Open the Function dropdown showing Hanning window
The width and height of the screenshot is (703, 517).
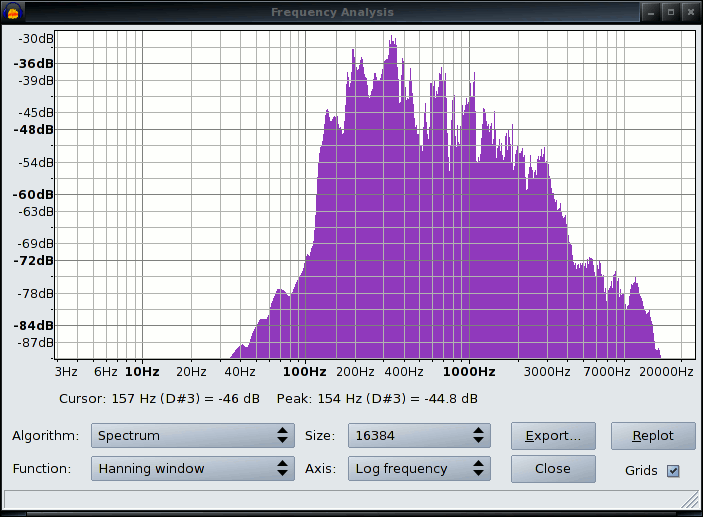(x=193, y=469)
